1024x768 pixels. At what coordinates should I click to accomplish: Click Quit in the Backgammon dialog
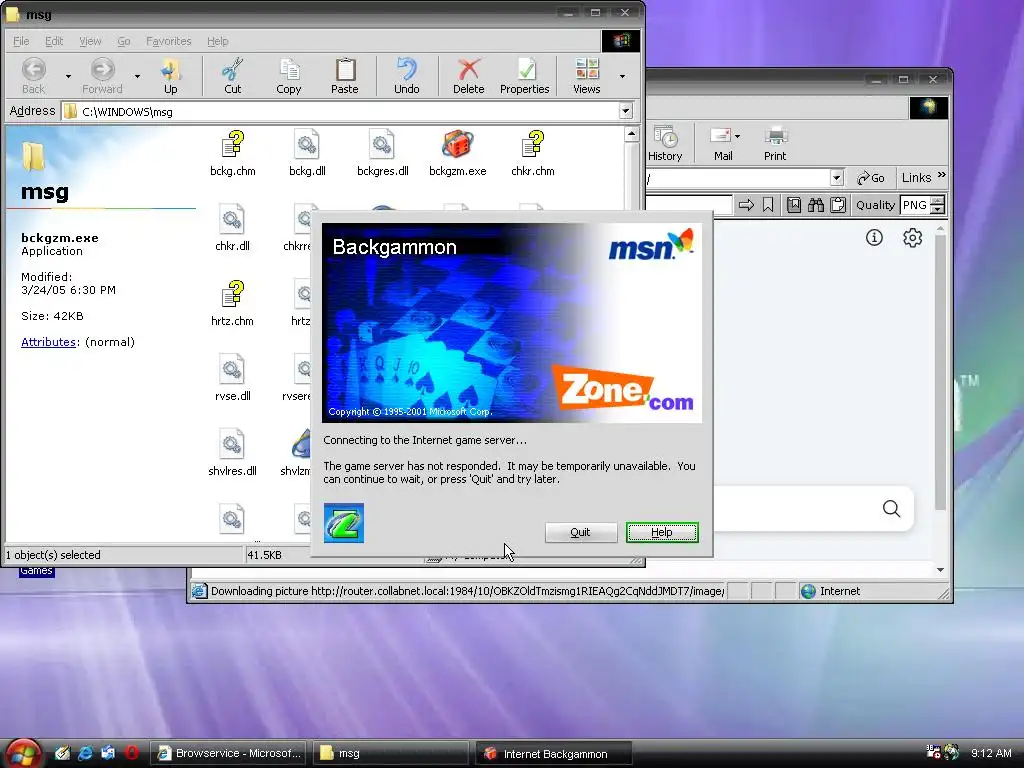[x=581, y=532]
